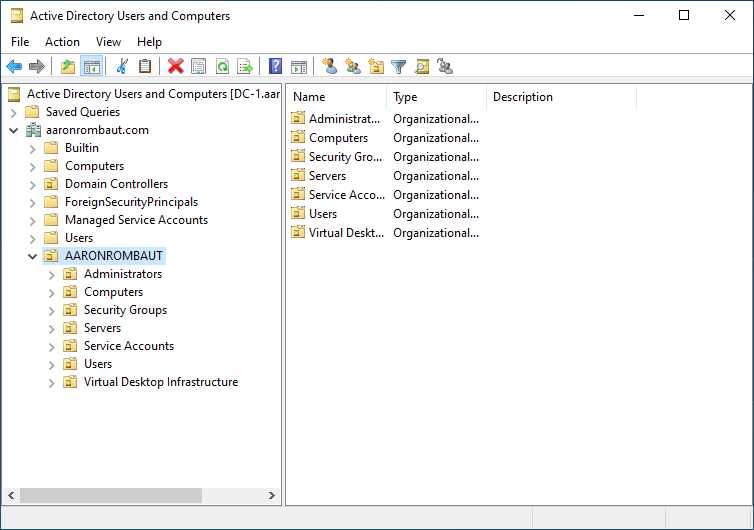The image size is (754, 530).
Task: Collapse the AARONROMBAUT organizational unit
Action: click(x=33, y=256)
